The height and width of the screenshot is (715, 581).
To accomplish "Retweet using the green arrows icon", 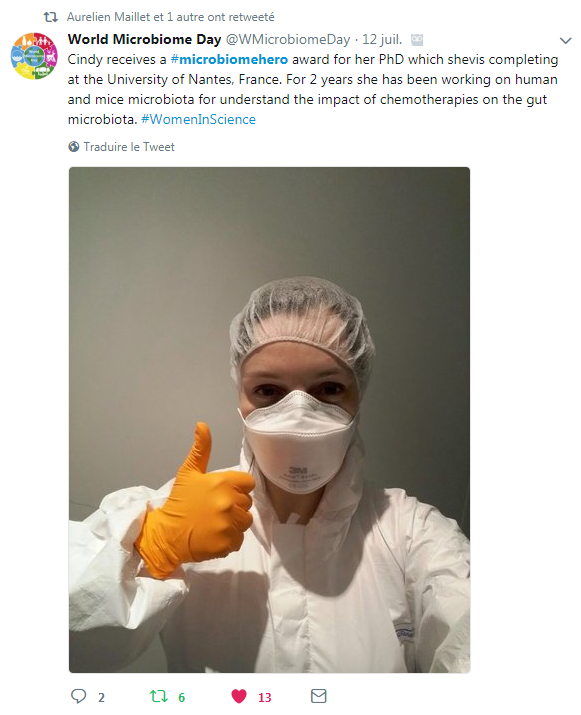I will point(159,696).
